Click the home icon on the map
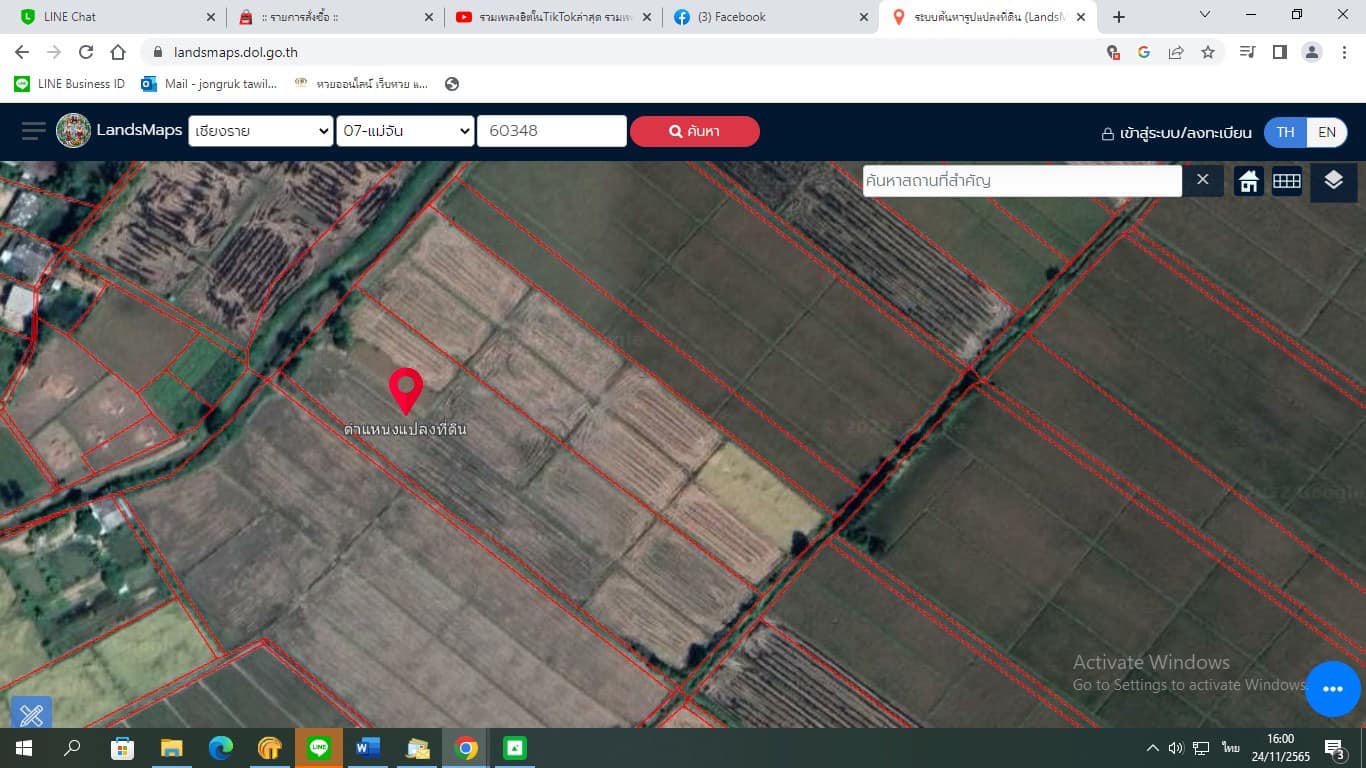Viewport: 1366px width, 768px height. click(x=1248, y=181)
